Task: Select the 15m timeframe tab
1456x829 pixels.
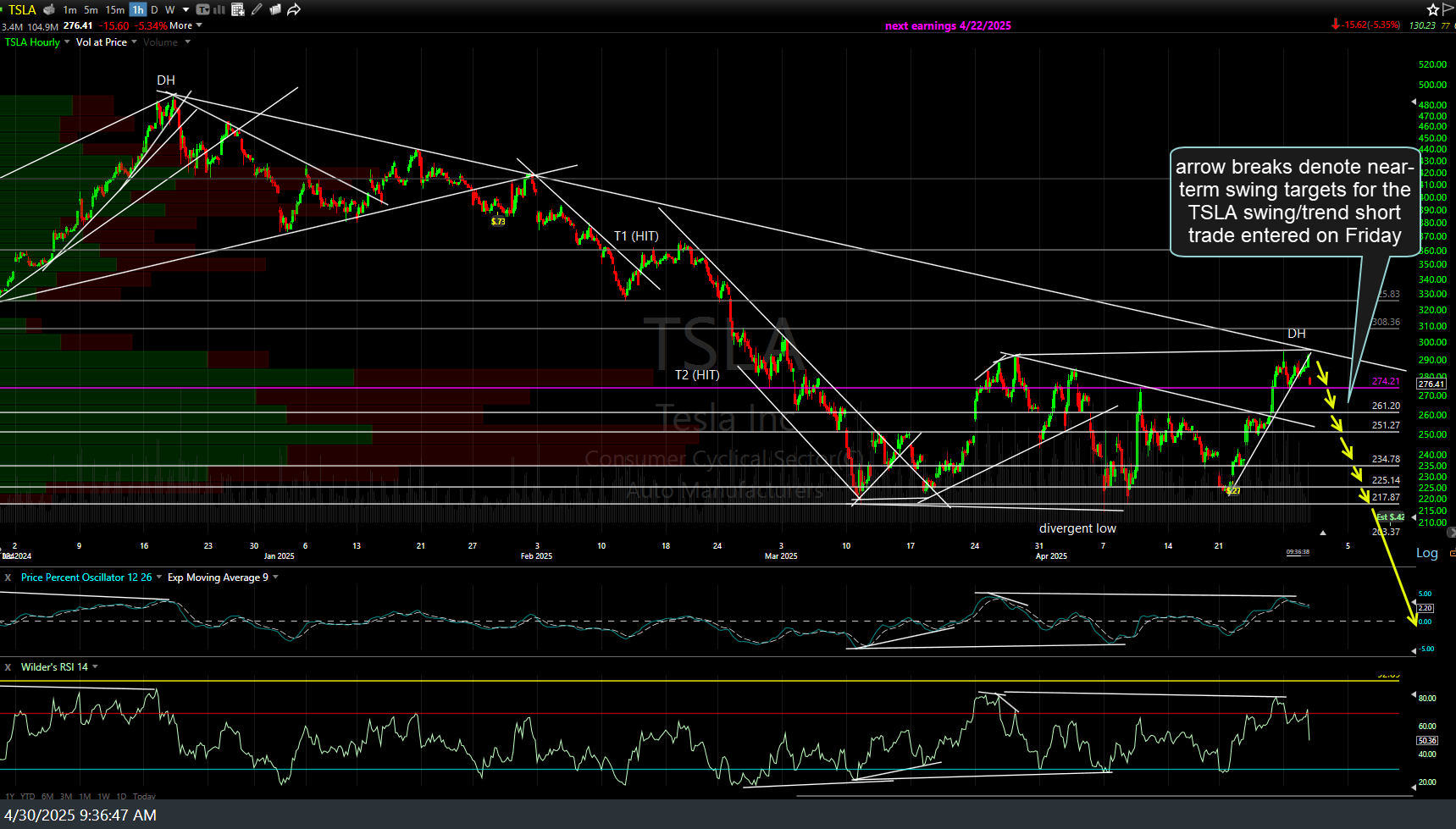Action: (114, 9)
